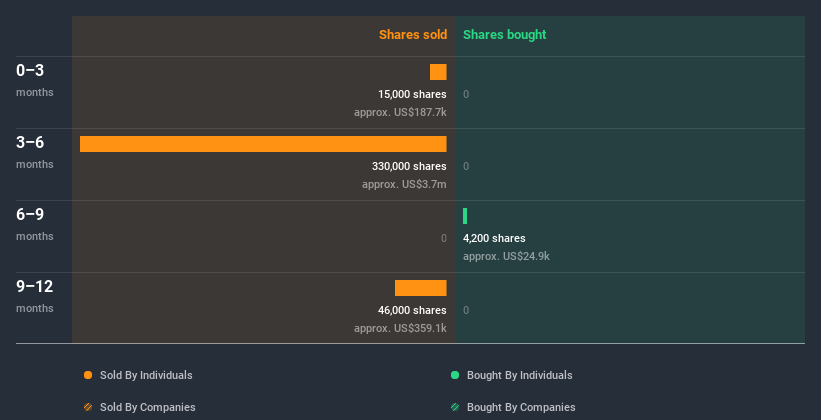Image resolution: width=821 pixels, height=420 pixels.
Task: Click the 15,000 shares label
Action: point(412,94)
